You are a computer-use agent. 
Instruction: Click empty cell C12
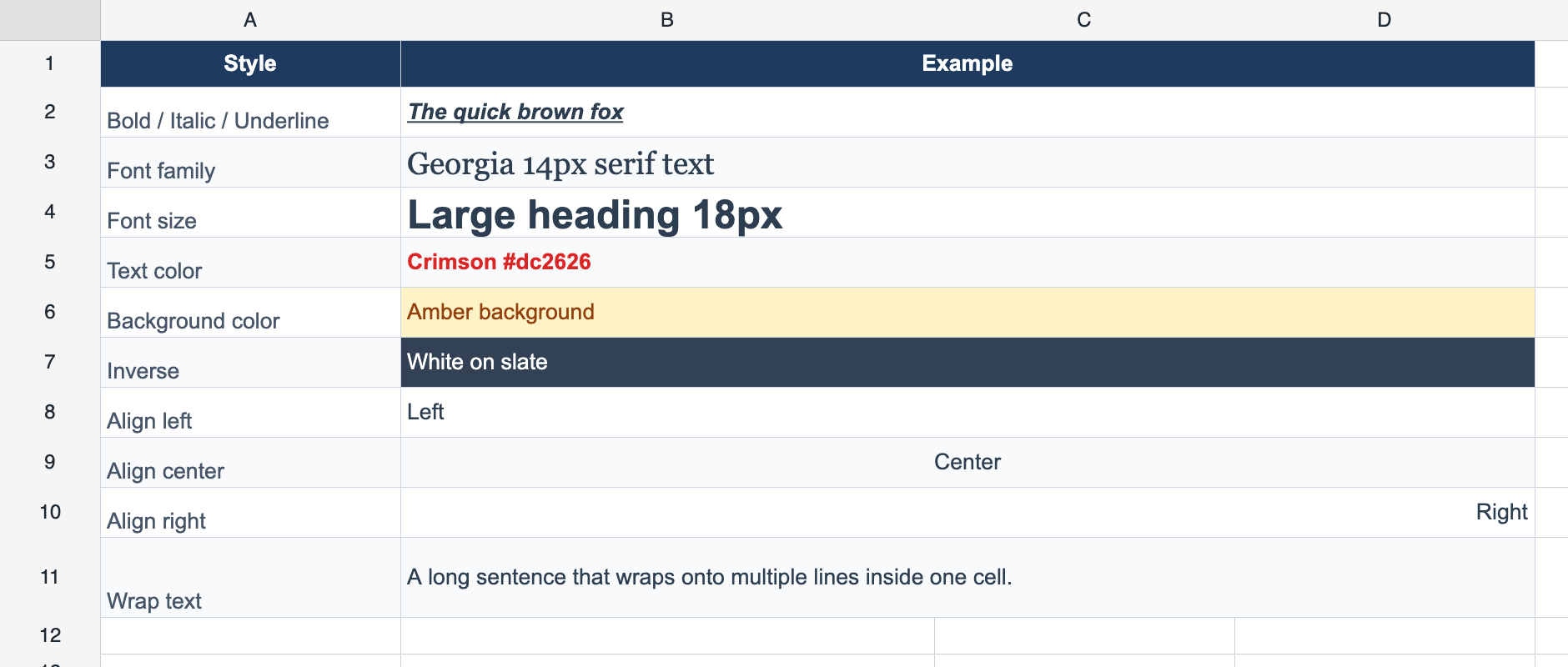(1084, 635)
